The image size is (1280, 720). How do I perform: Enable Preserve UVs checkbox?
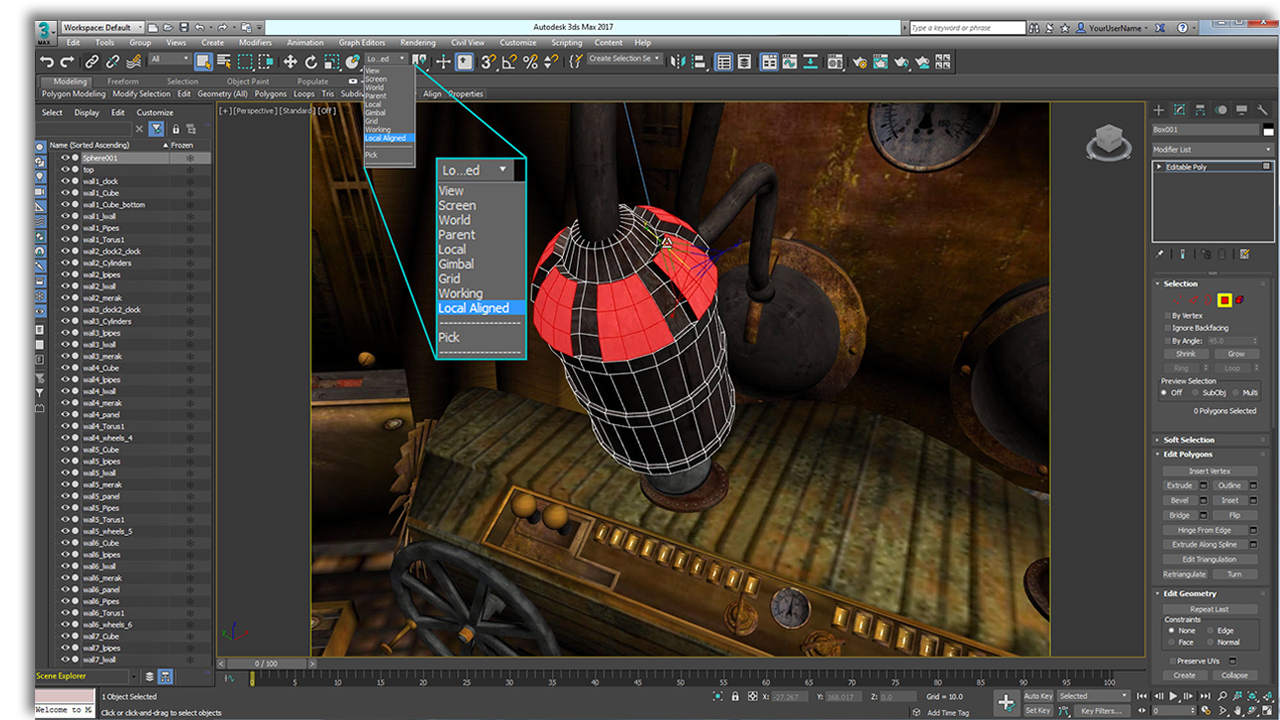pos(1172,661)
